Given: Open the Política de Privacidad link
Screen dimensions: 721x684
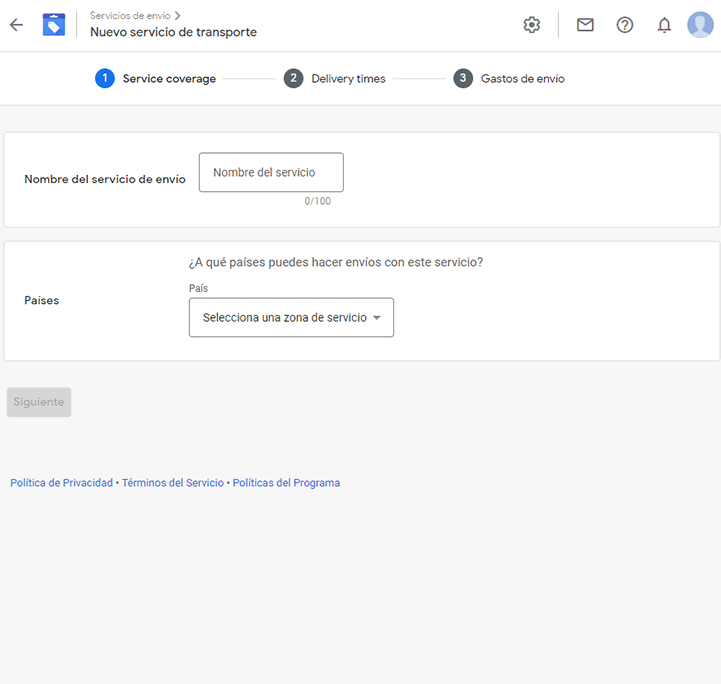Looking at the screenshot, I should tap(62, 483).
